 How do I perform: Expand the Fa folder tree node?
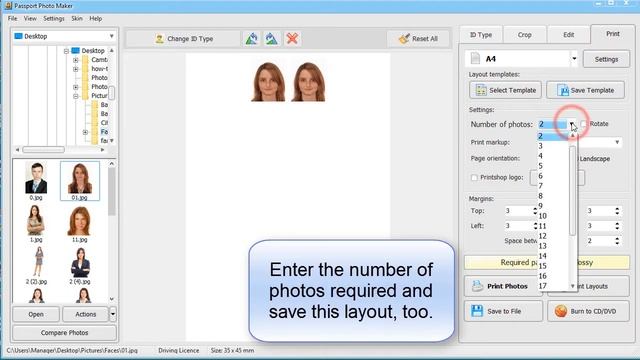tap(85, 132)
